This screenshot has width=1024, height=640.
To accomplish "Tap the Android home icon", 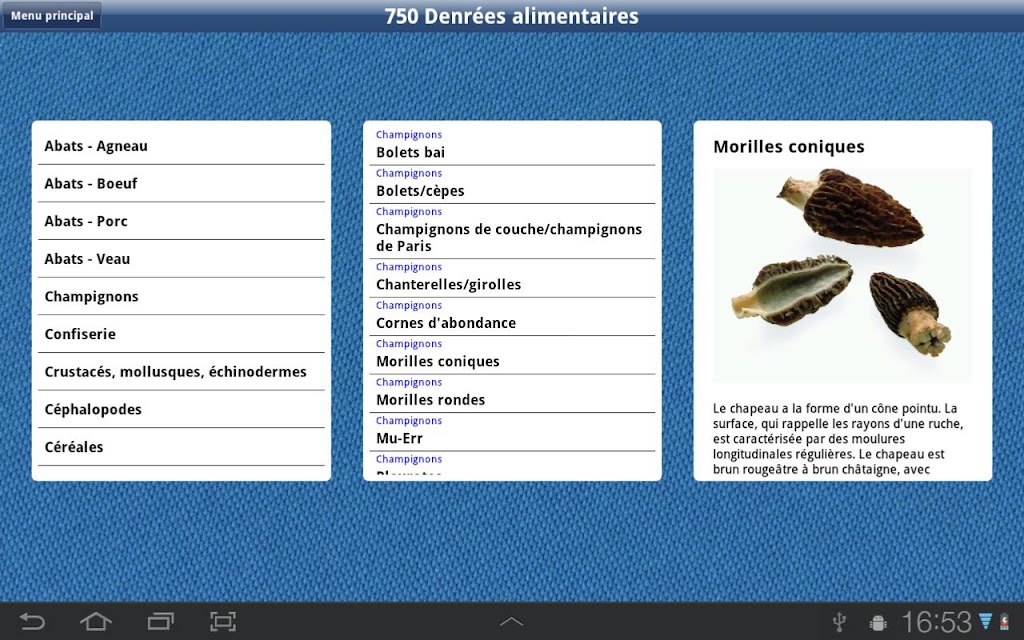I will click(x=96, y=621).
